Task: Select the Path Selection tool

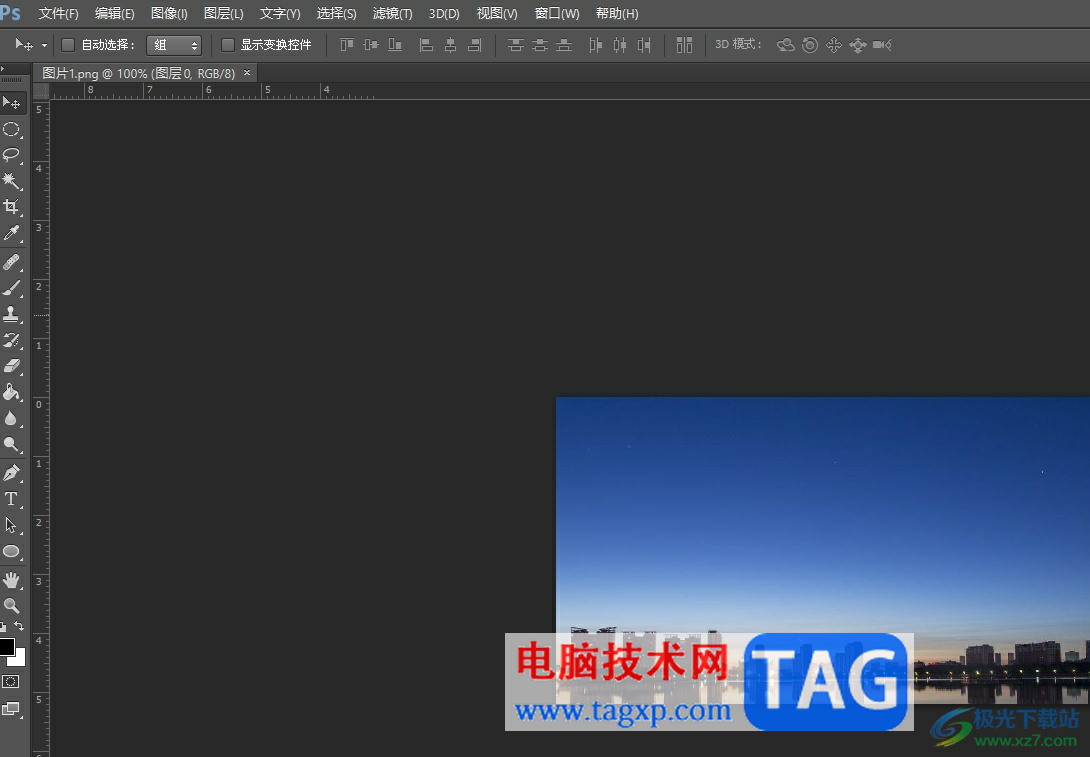Action: 11,526
